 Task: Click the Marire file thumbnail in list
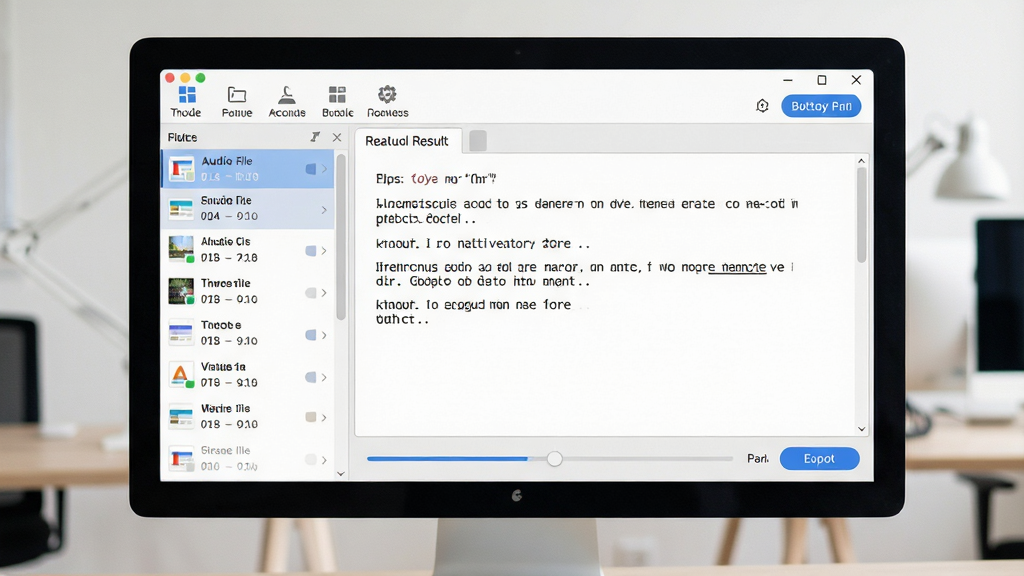coord(181,416)
